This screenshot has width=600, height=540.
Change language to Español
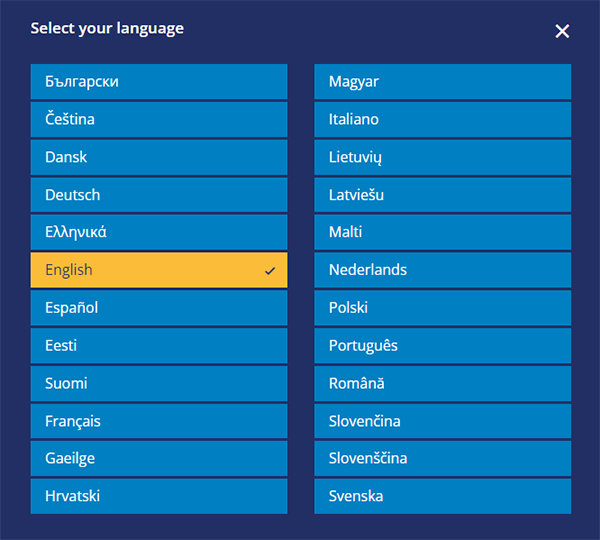click(x=158, y=308)
